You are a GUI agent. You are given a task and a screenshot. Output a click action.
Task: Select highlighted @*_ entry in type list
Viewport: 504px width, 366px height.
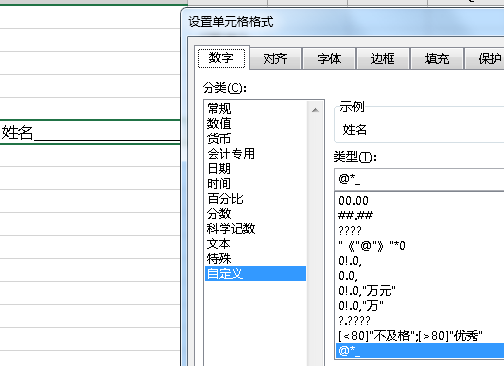click(x=420, y=351)
